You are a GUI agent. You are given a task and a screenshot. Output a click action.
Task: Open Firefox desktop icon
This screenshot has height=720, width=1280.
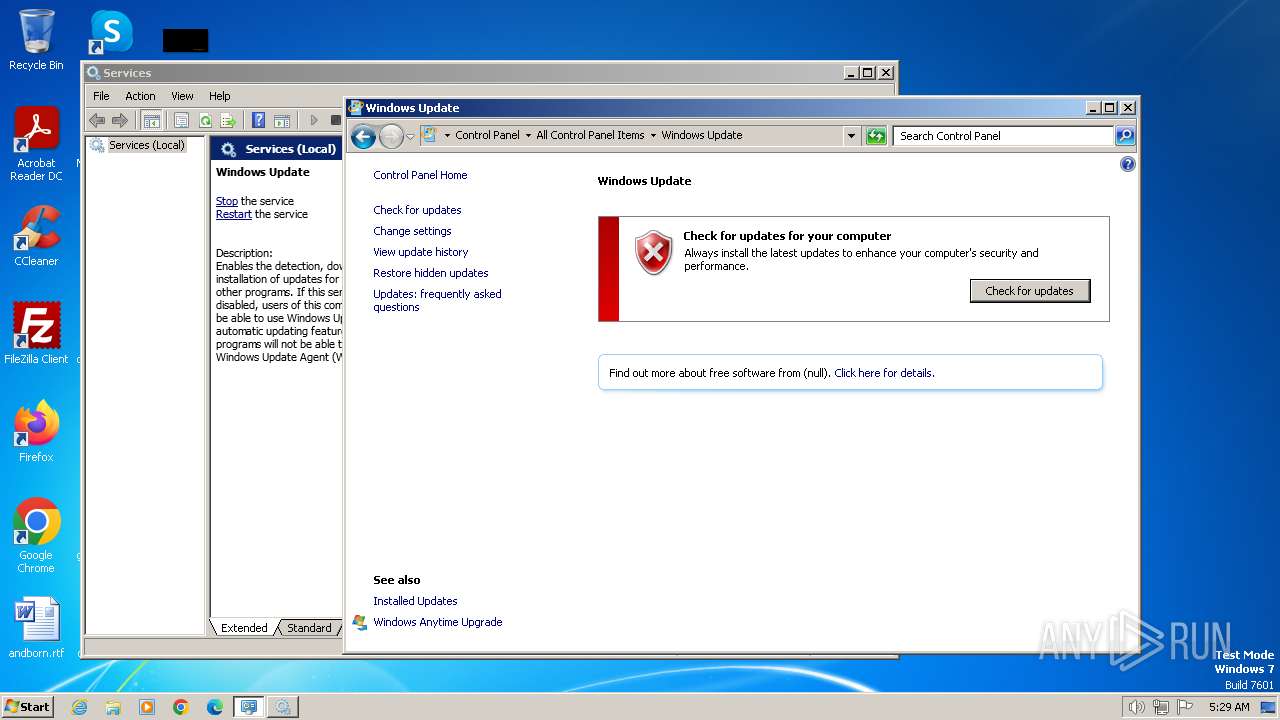point(36,431)
